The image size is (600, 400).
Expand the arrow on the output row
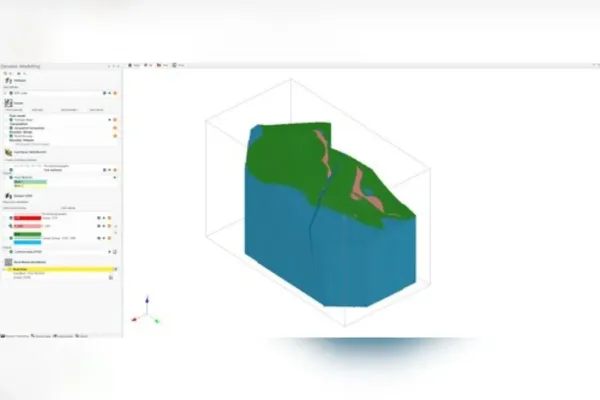[x=109, y=252]
